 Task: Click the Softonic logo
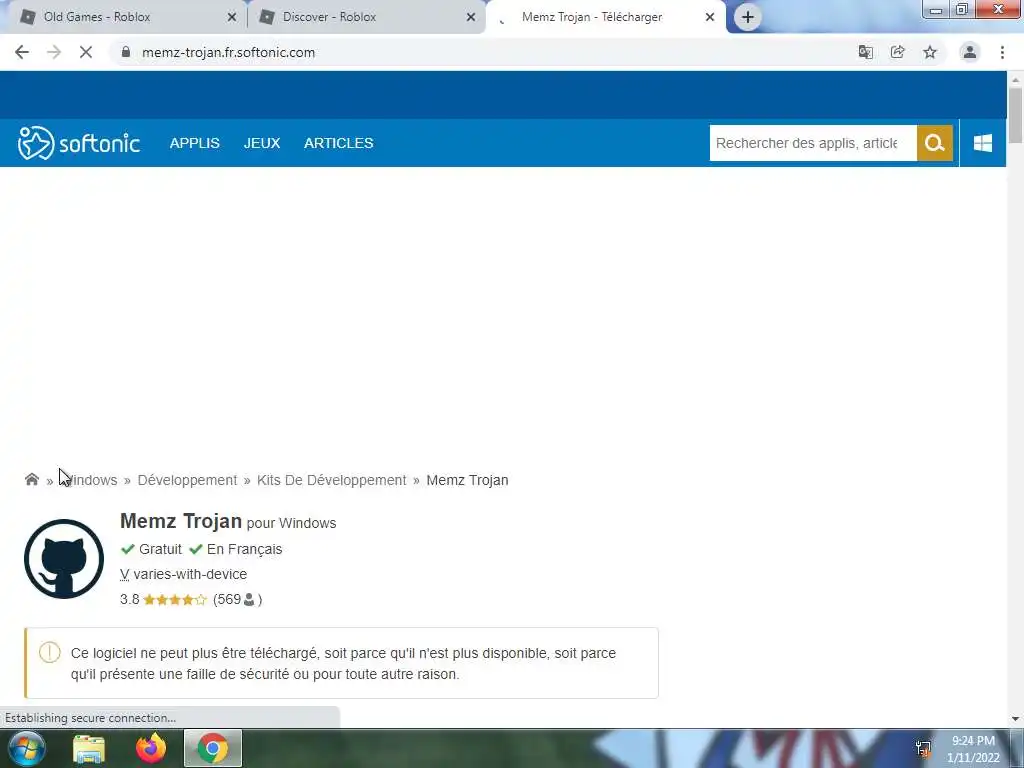tap(78, 143)
